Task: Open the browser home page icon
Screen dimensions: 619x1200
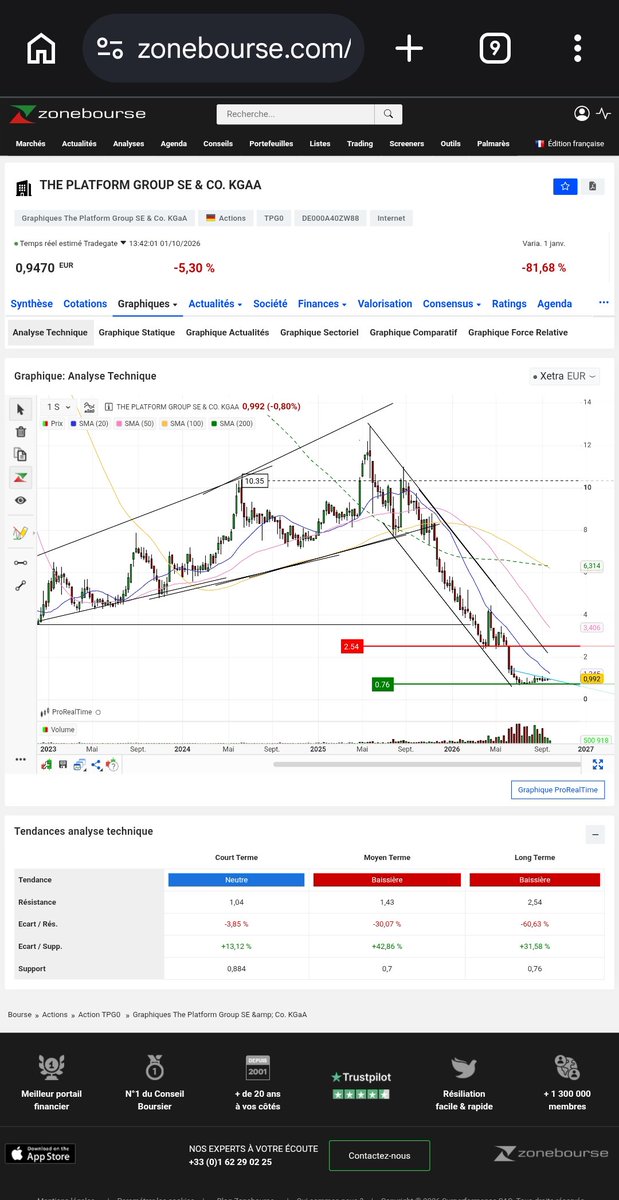Action: [x=41, y=48]
